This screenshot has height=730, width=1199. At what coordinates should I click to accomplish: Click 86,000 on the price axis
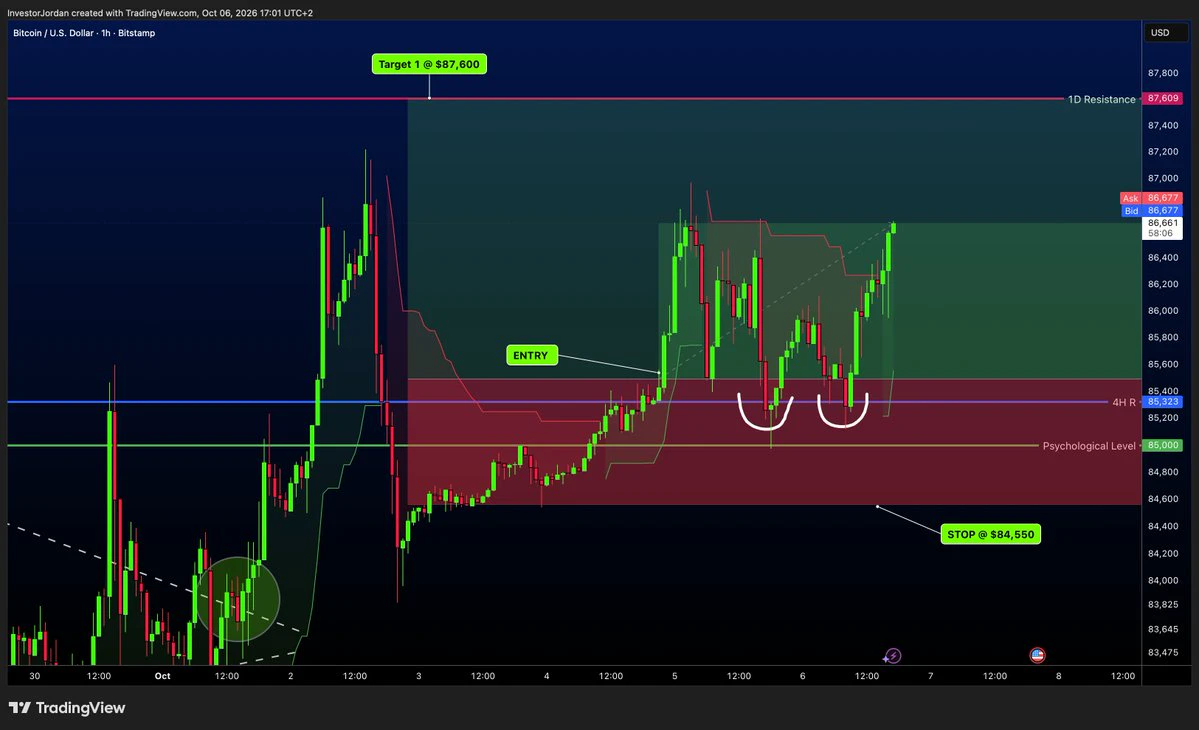pyautogui.click(x=1162, y=310)
